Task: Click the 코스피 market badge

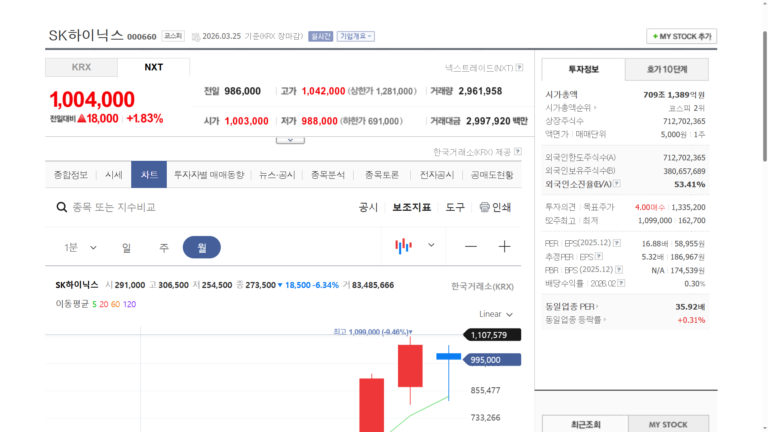Action: [x=173, y=36]
